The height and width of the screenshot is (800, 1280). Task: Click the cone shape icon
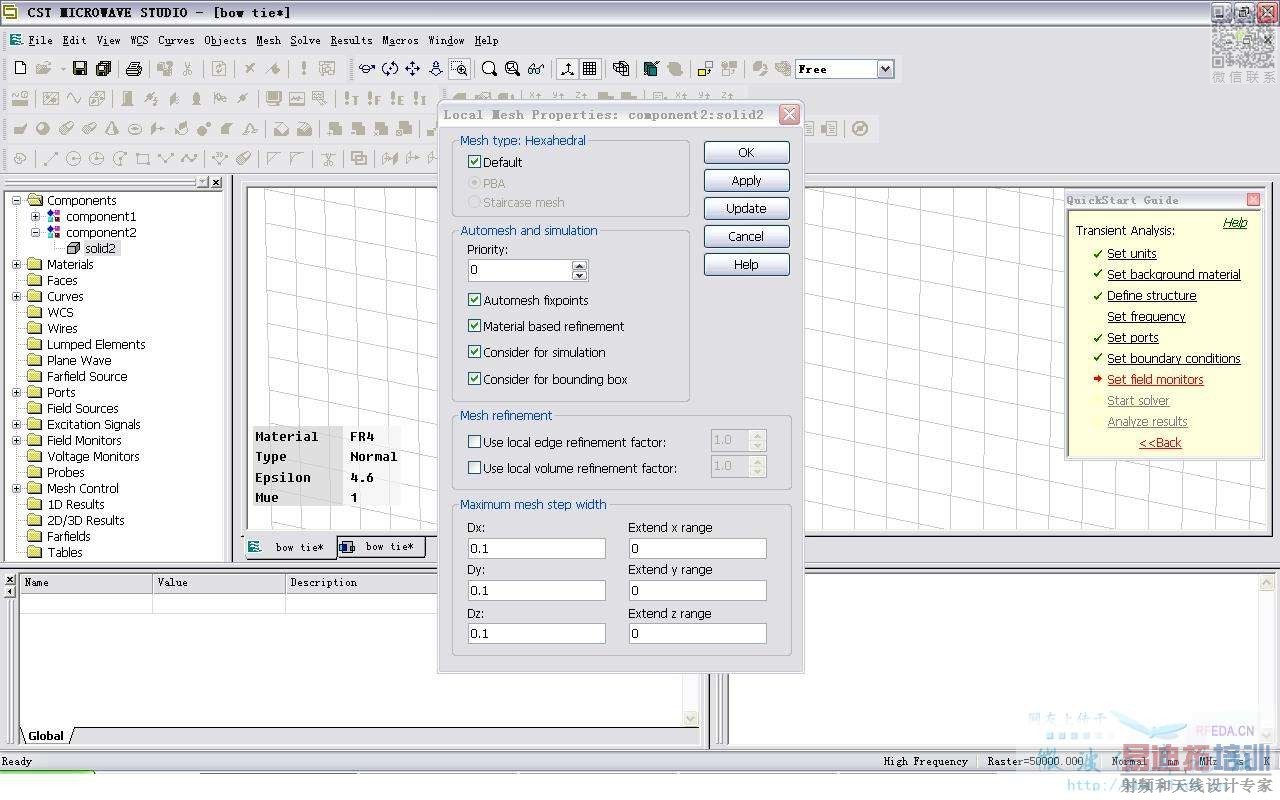pyautogui.click(x=111, y=129)
